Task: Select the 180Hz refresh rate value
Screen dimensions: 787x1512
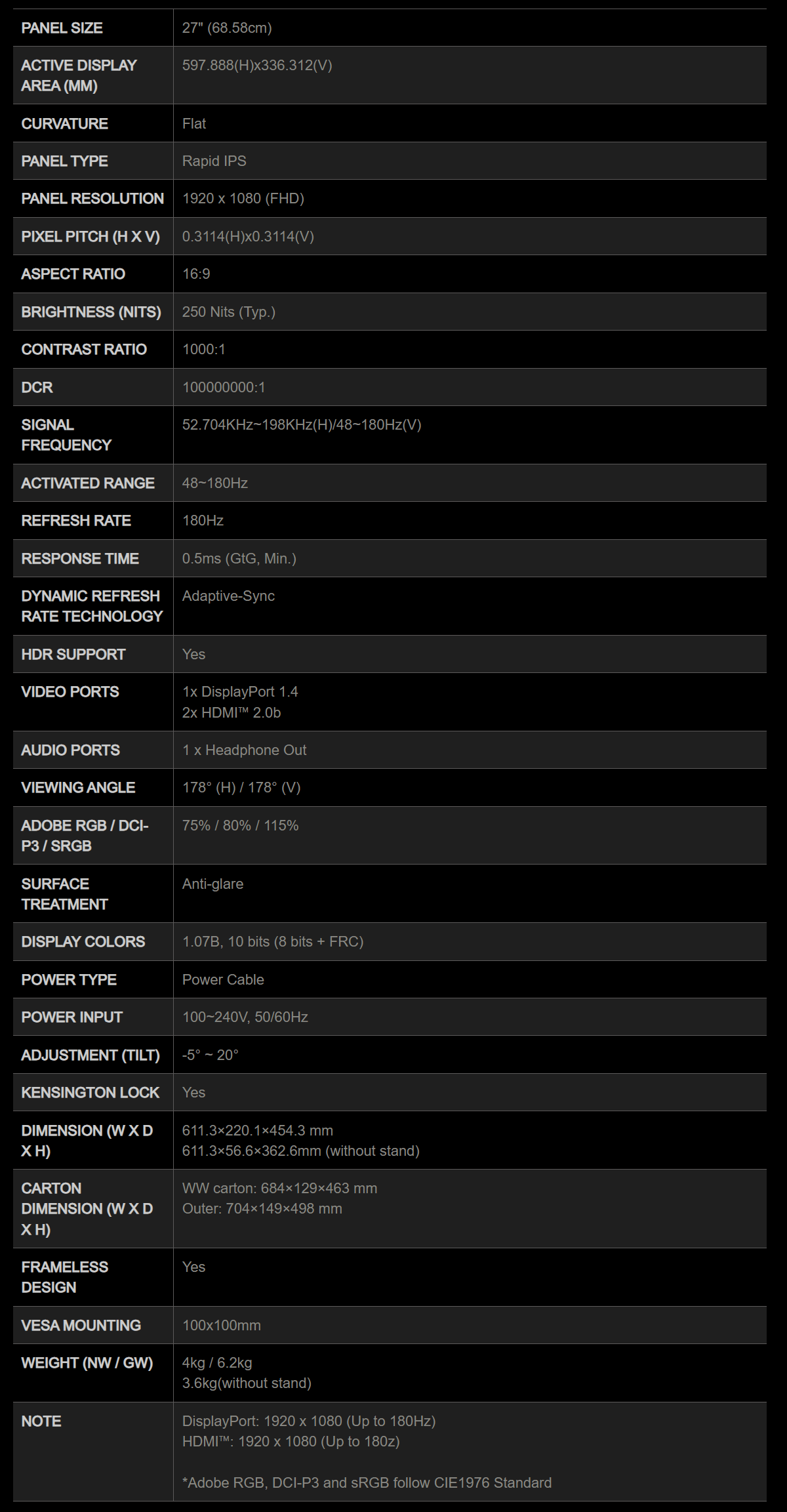Action: pos(203,521)
